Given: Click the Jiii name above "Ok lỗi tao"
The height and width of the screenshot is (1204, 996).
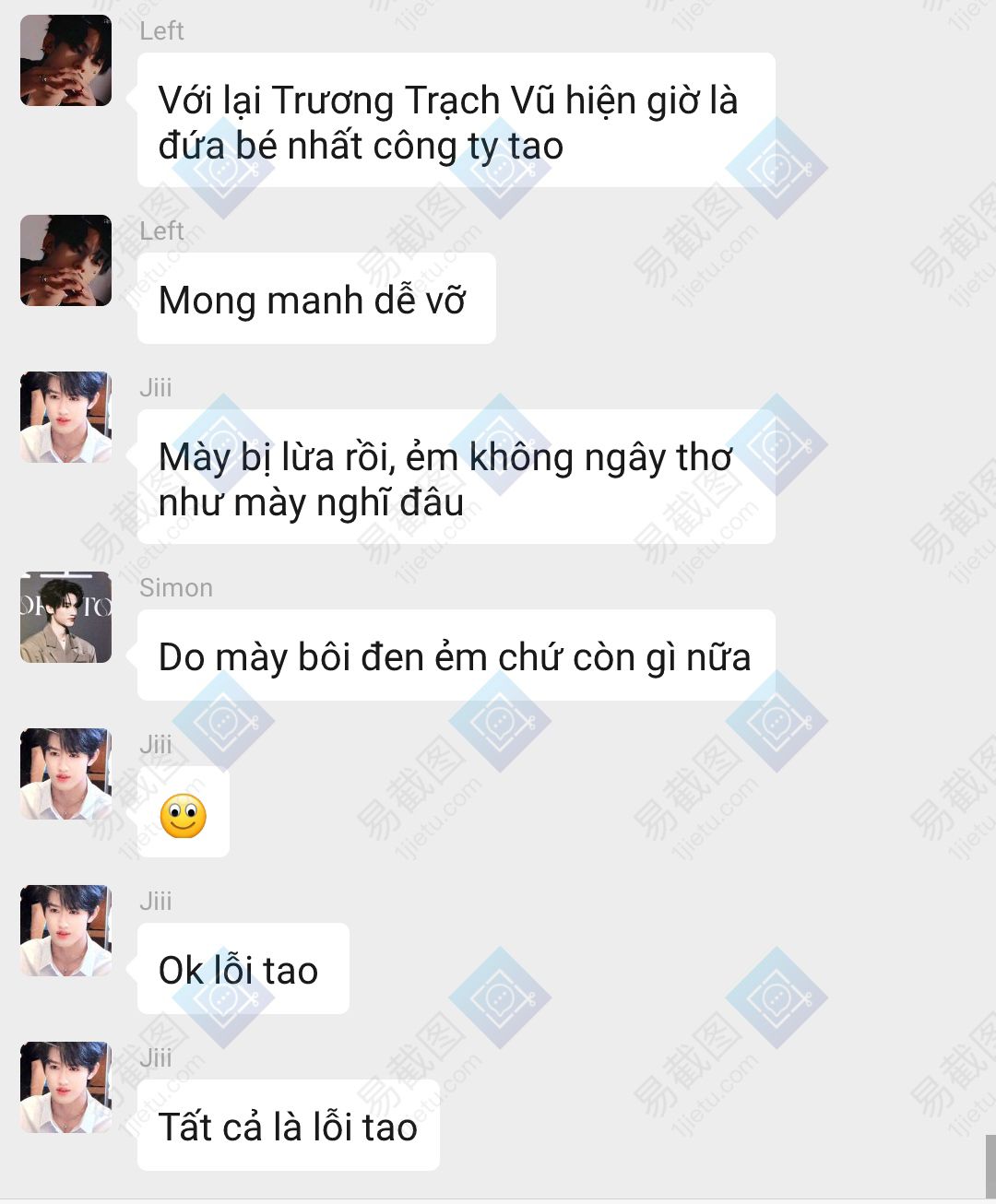Looking at the screenshot, I should [x=156, y=901].
